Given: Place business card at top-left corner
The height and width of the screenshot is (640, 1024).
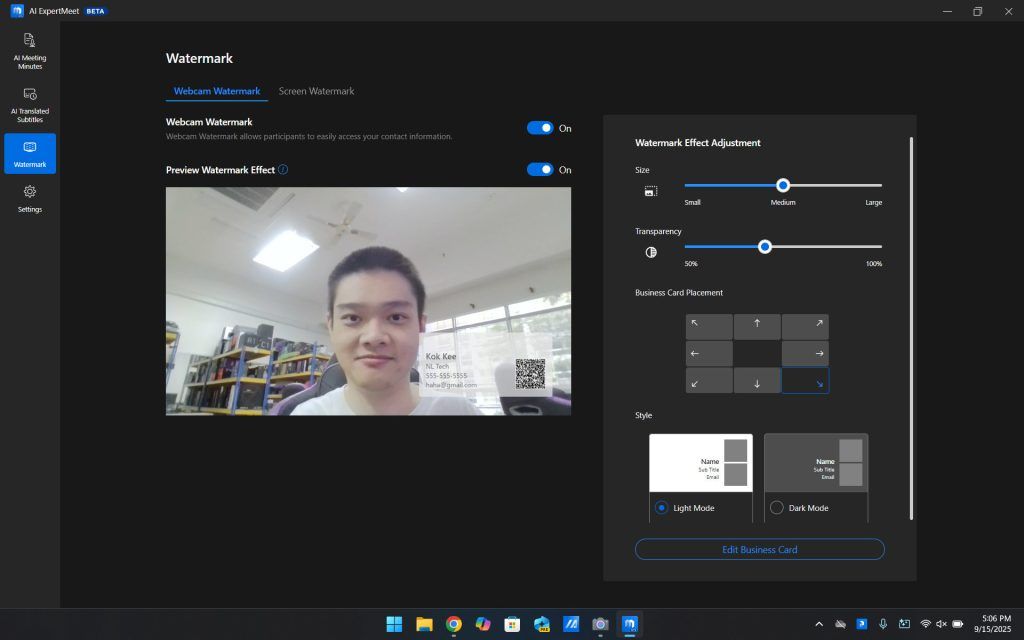Looking at the screenshot, I should tap(709, 327).
